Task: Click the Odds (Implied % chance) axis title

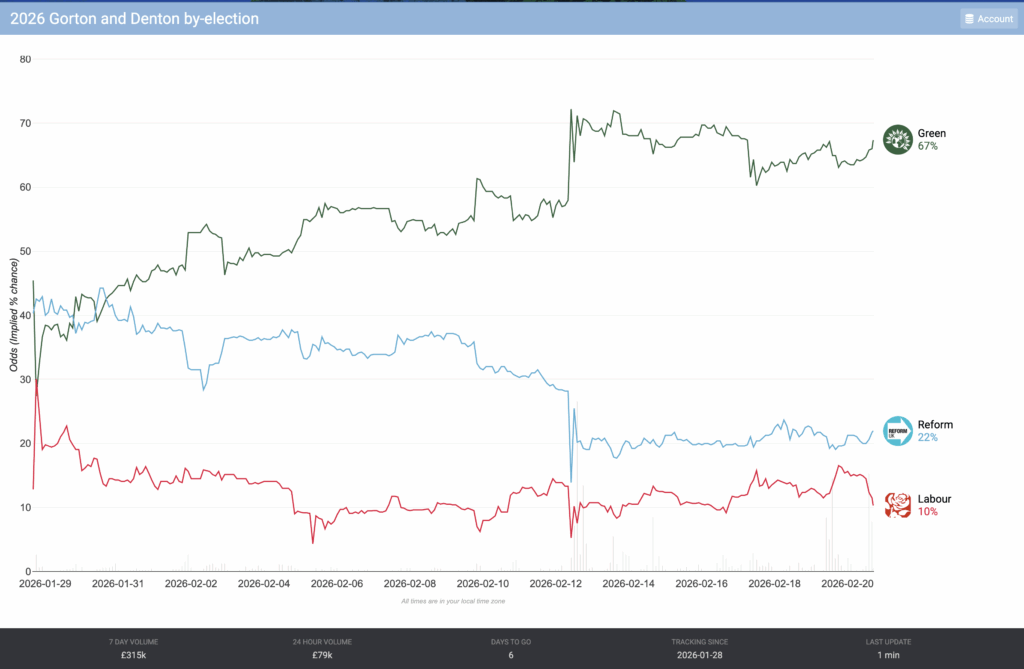Action: coord(15,315)
